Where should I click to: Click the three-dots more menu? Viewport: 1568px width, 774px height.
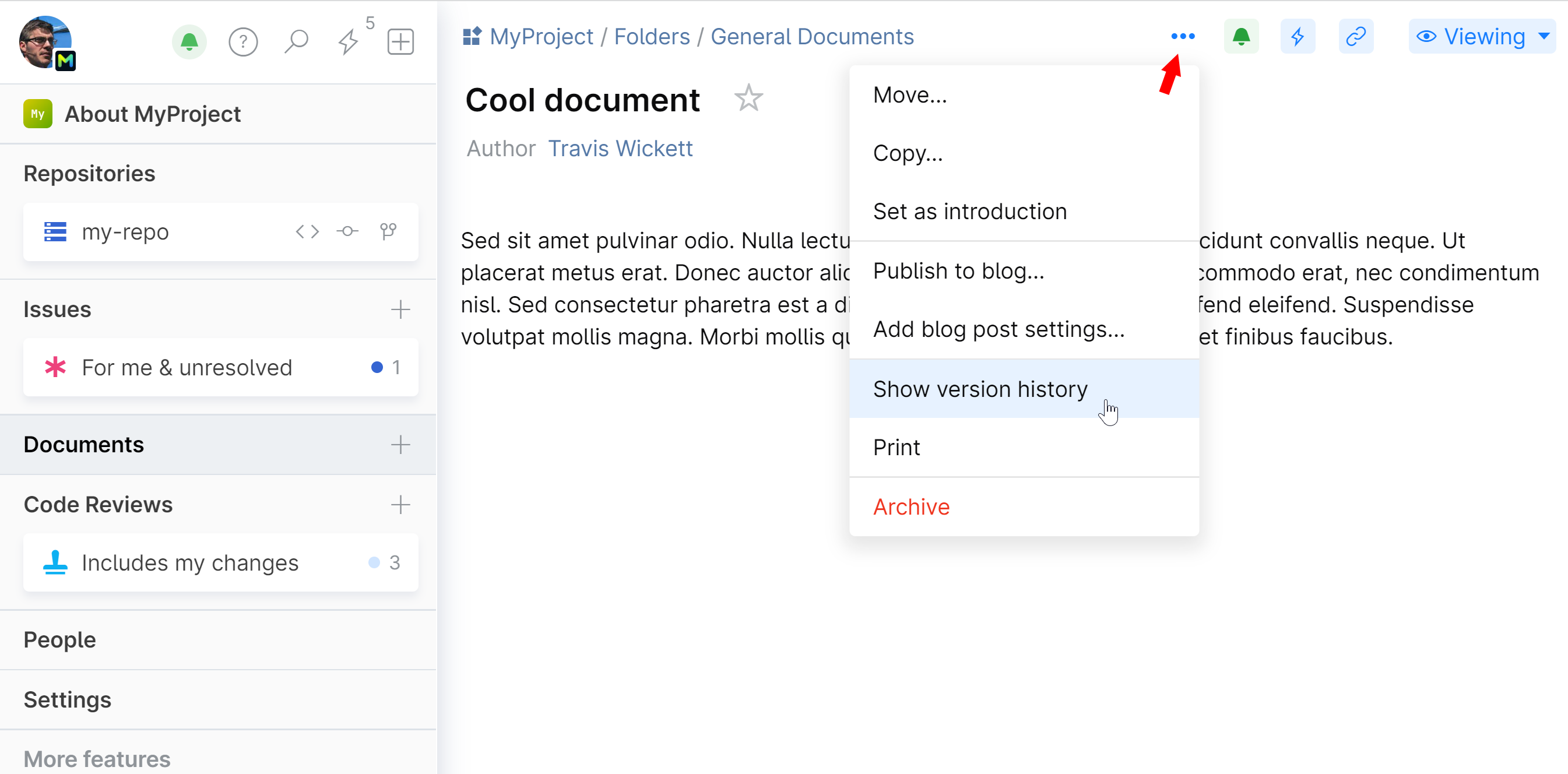coord(1183,37)
